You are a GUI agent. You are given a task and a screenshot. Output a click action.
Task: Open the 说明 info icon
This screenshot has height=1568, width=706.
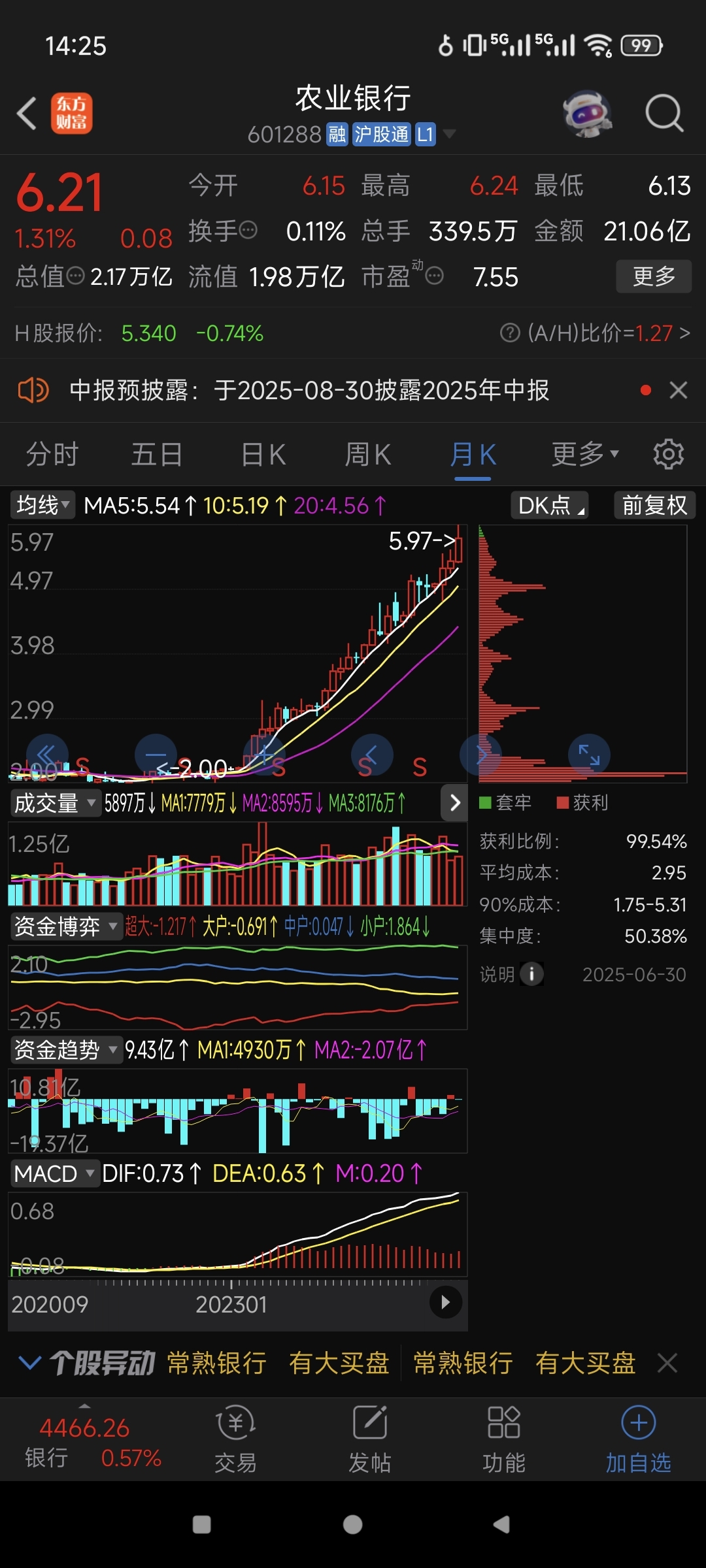[x=531, y=974]
